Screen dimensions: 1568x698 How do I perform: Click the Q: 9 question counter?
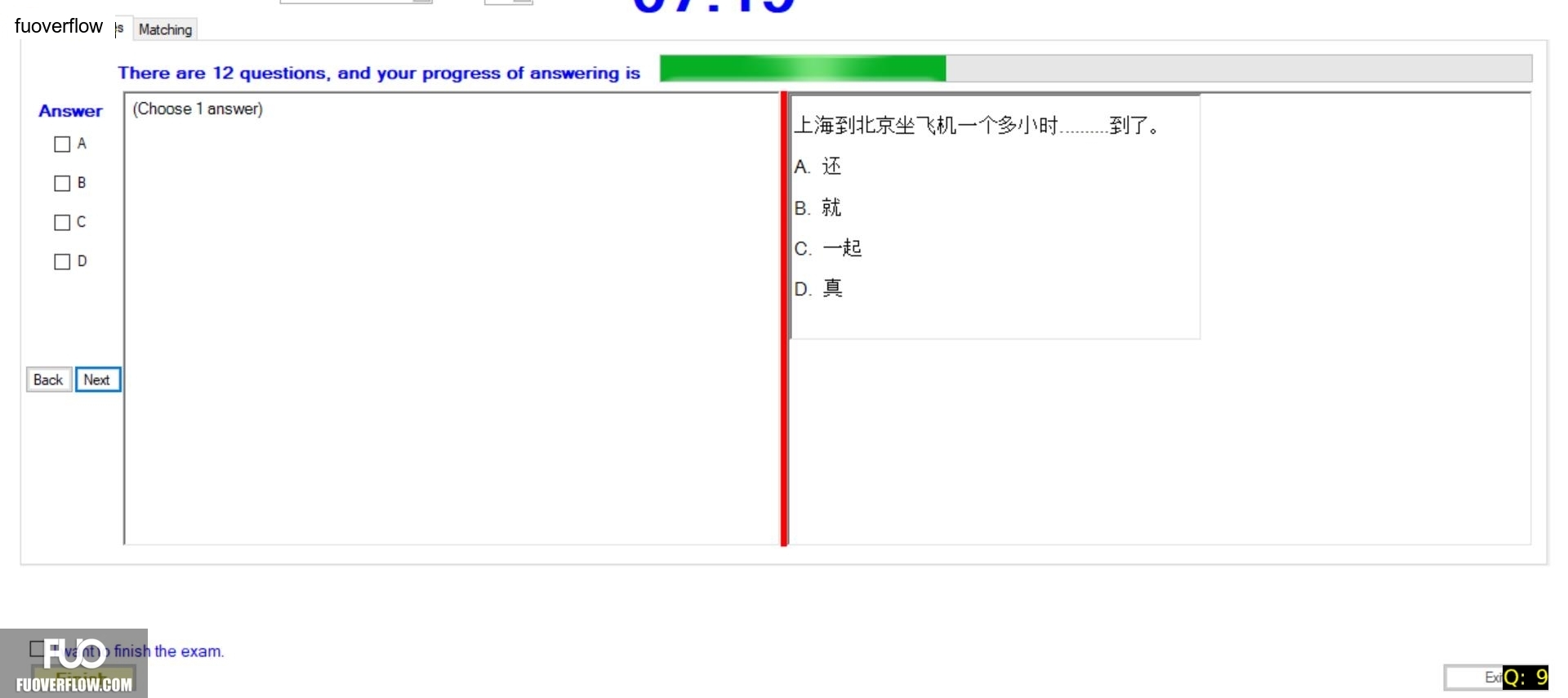pos(1526,678)
